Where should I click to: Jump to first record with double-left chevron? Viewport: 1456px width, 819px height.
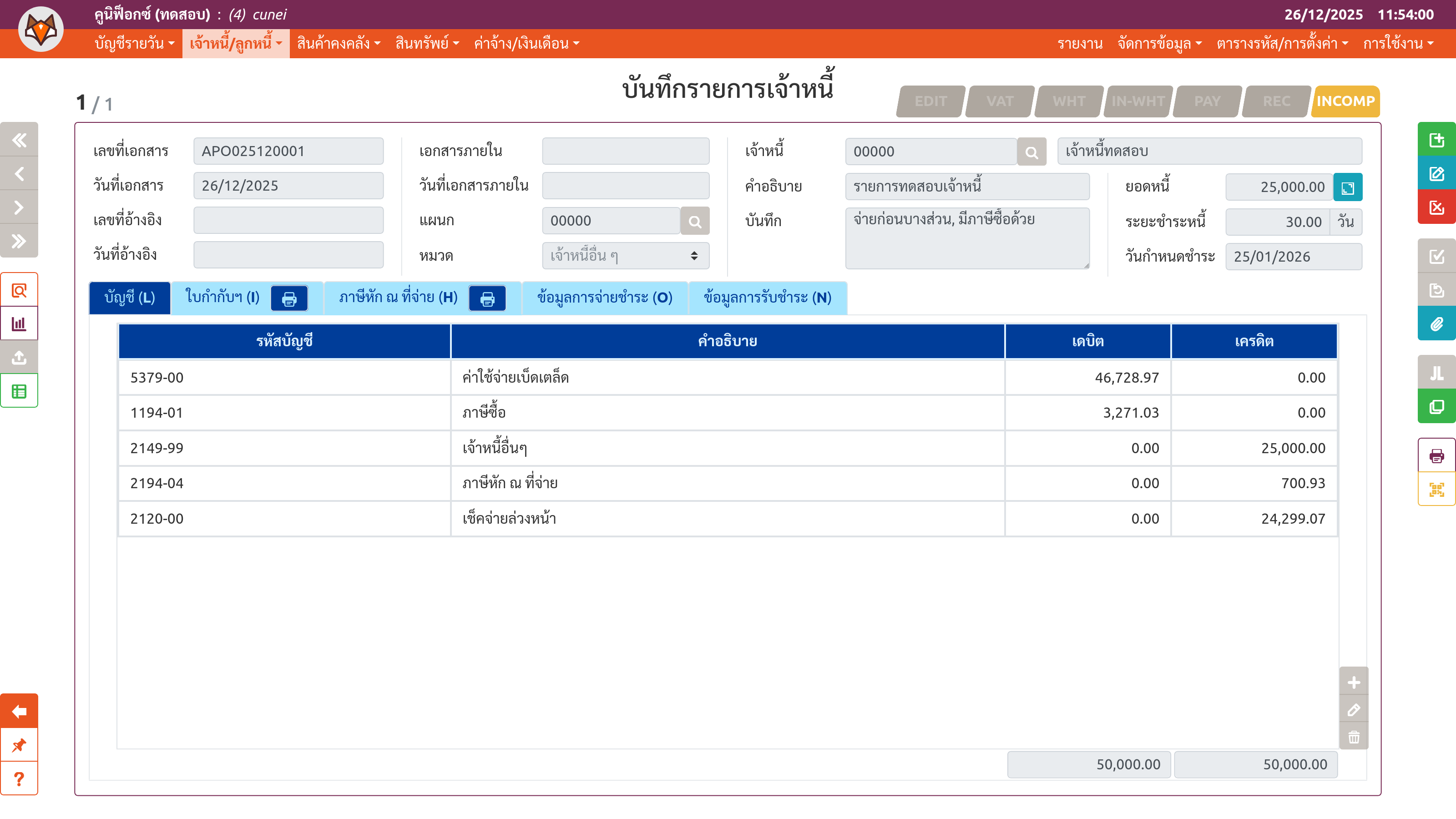[19, 140]
